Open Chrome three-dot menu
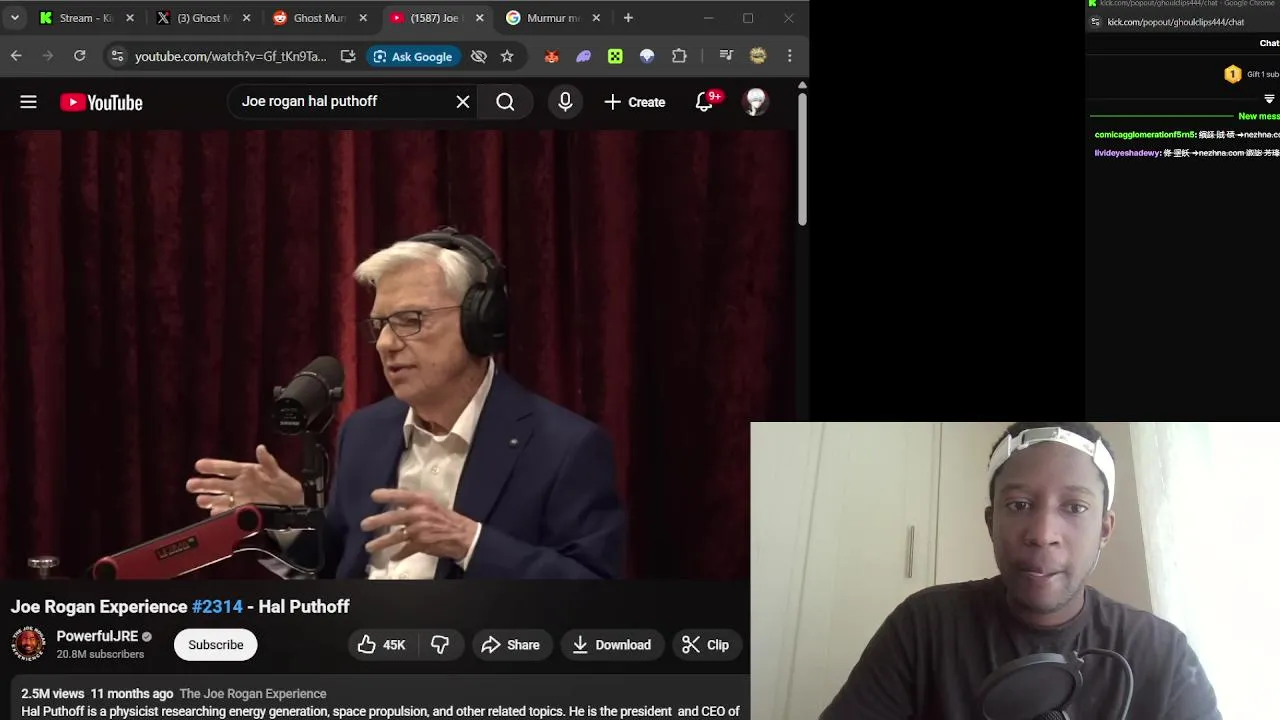The image size is (1280, 720). pos(790,56)
